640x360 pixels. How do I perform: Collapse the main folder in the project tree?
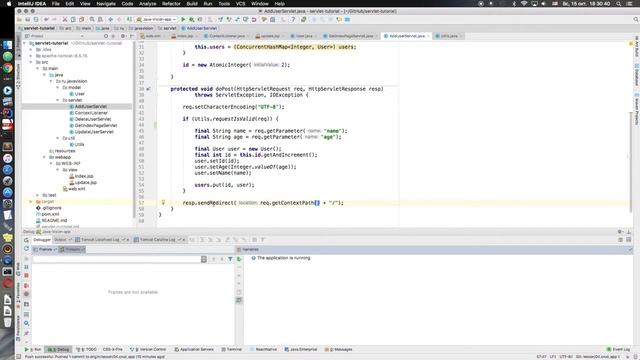pos(38,69)
